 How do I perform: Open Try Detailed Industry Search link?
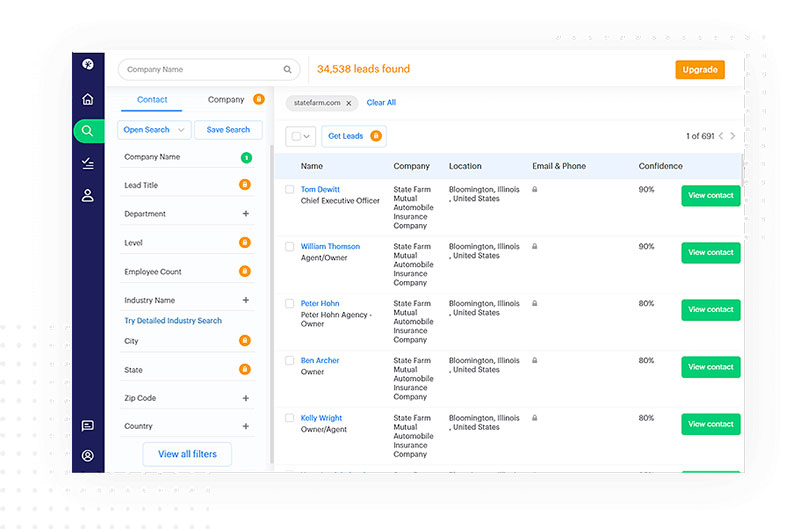(173, 320)
